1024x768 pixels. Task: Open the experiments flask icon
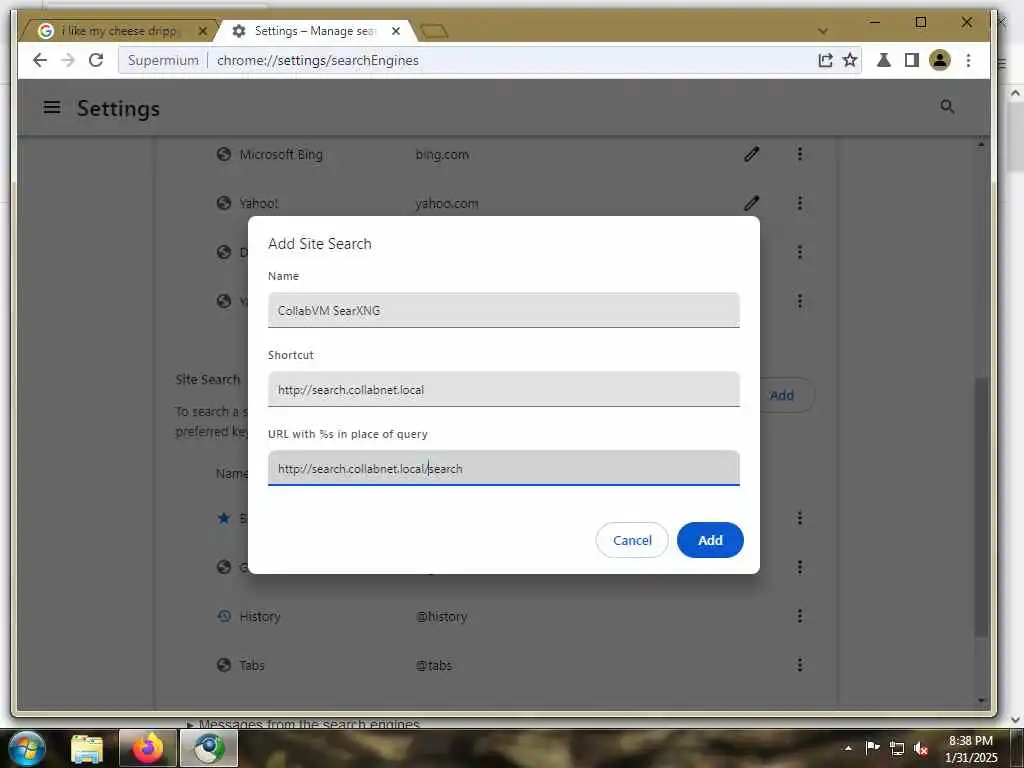(884, 60)
